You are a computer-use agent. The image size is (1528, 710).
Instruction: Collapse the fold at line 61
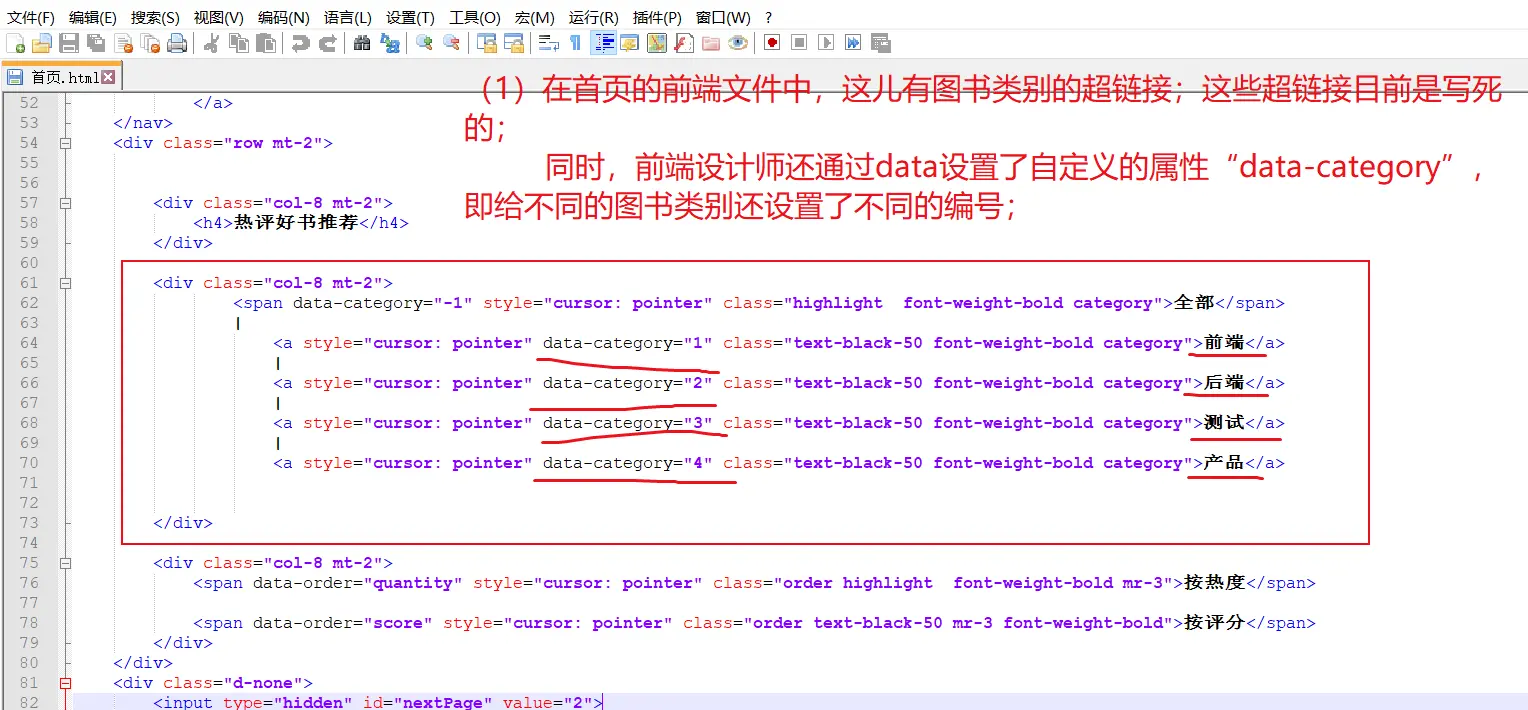pos(66,283)
